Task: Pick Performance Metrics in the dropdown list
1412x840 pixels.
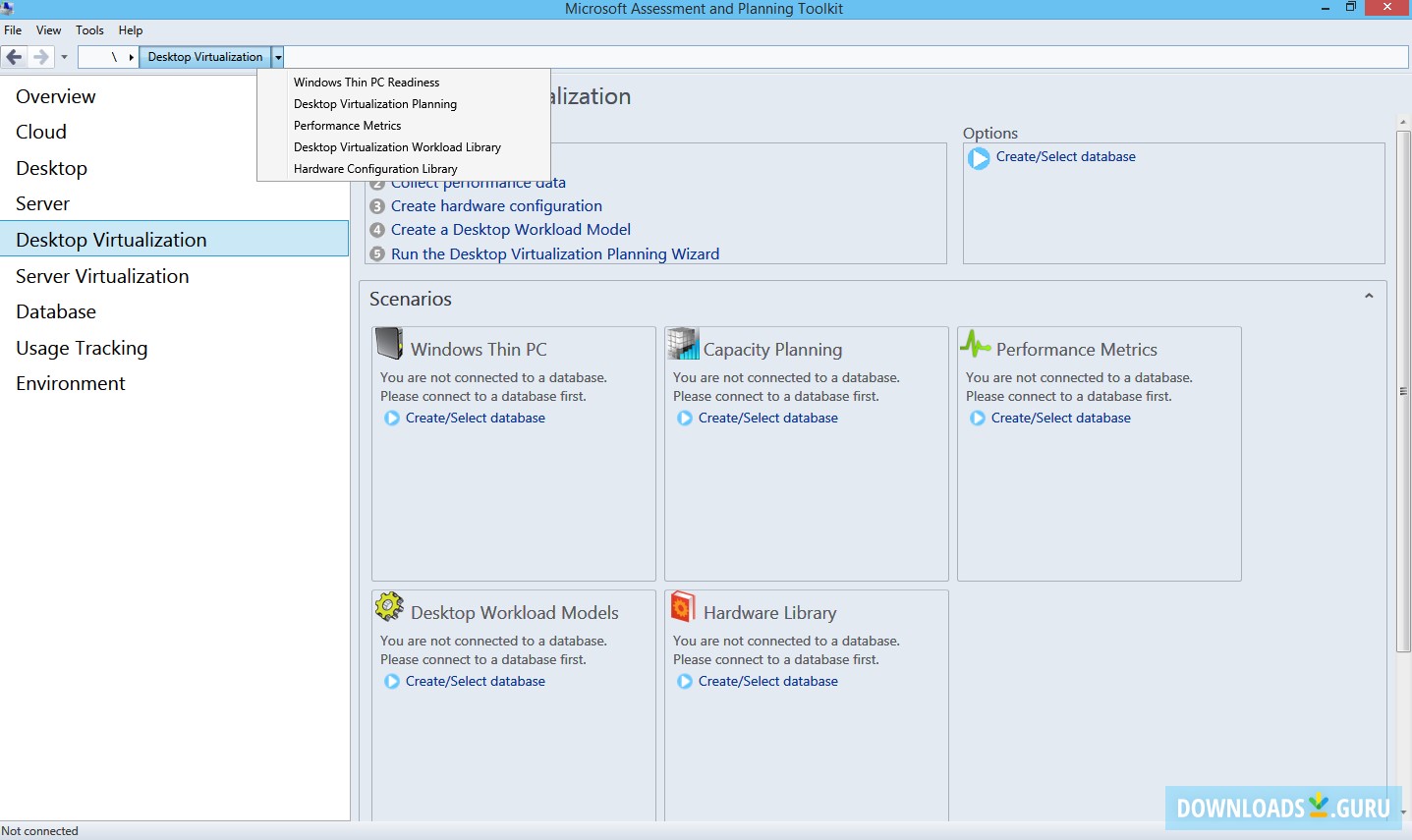Action: 347,126
